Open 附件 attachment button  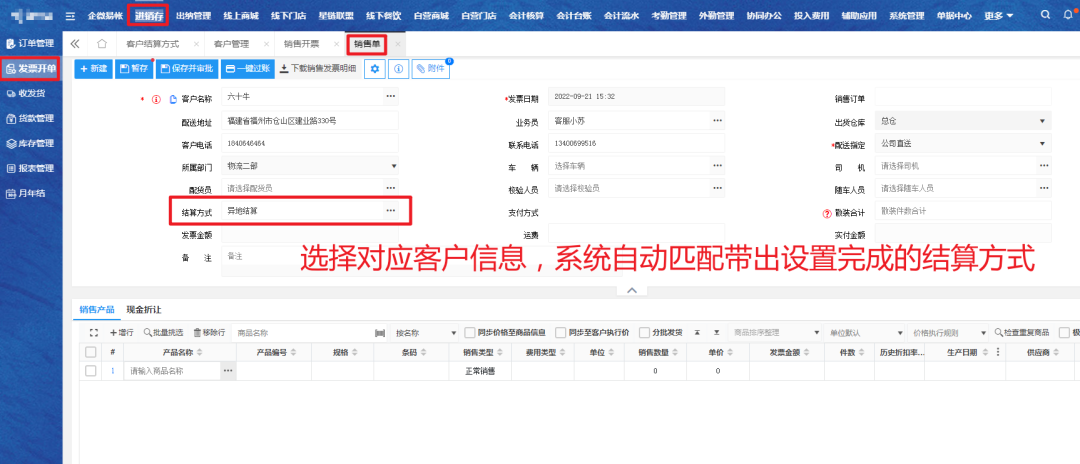point(430,68)
